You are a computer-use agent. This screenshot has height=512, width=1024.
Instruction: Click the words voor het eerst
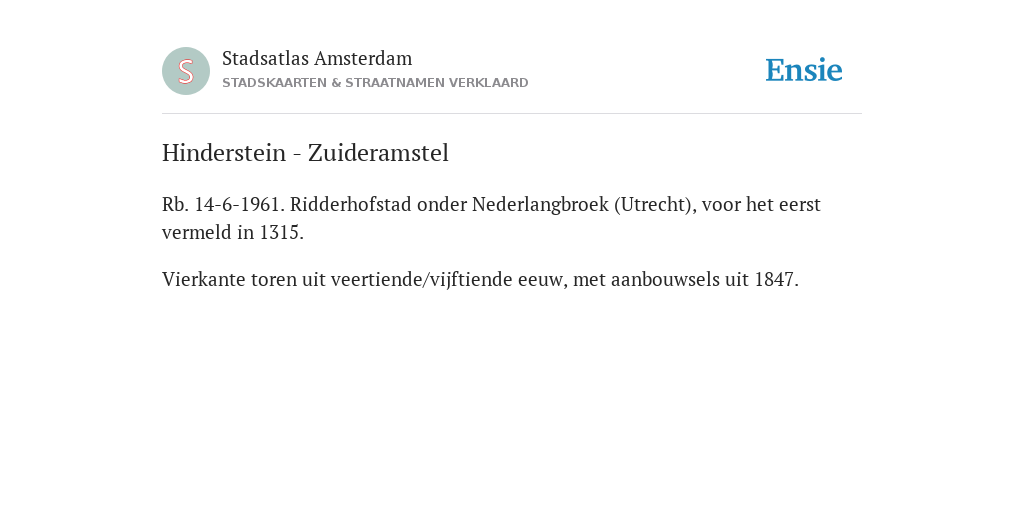[x=761, y=204]
